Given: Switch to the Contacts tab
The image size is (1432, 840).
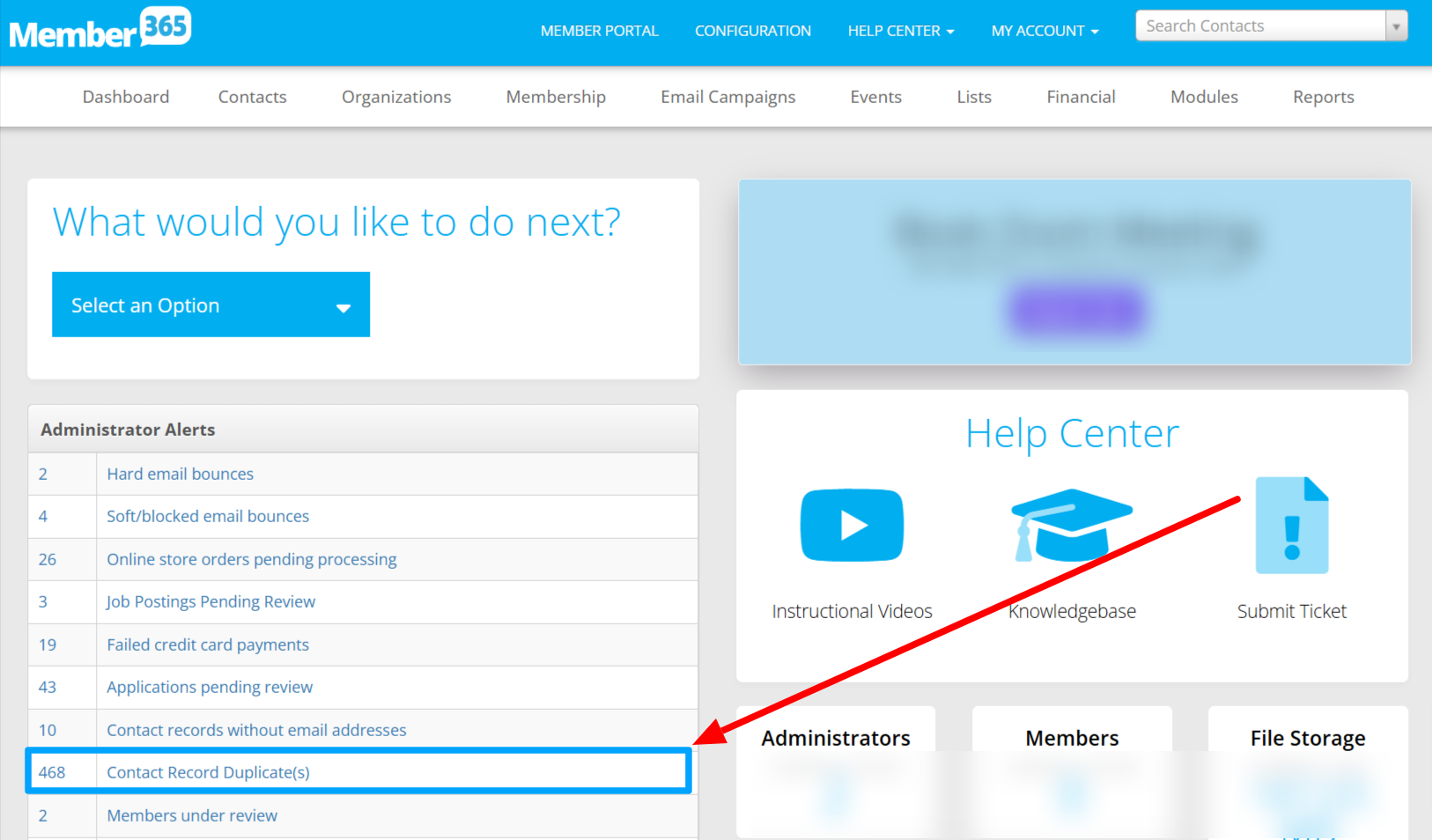Looking at the screenshot, I should pyautogui.click(x=252, y=97).
